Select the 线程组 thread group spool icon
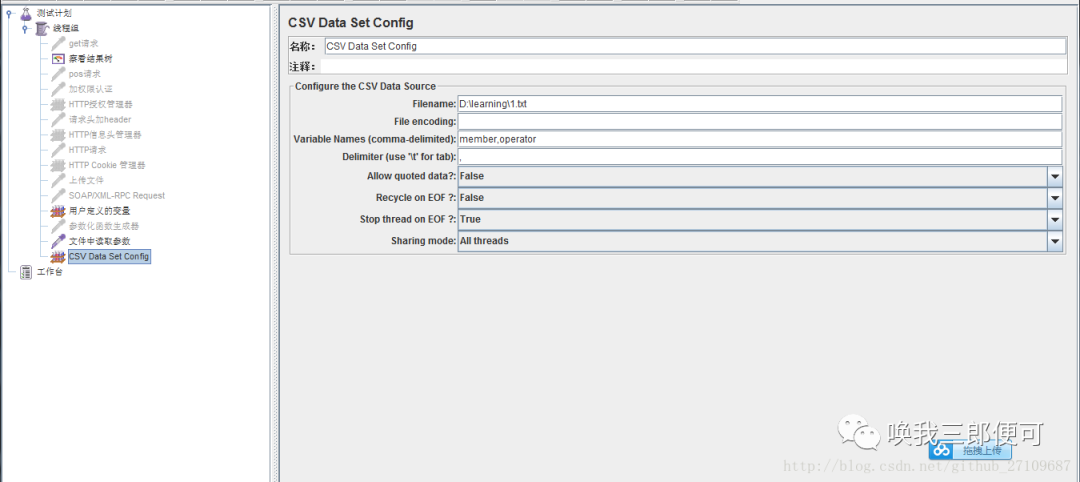Screen dimensions: 1080x482 click(x=43, y=28)
